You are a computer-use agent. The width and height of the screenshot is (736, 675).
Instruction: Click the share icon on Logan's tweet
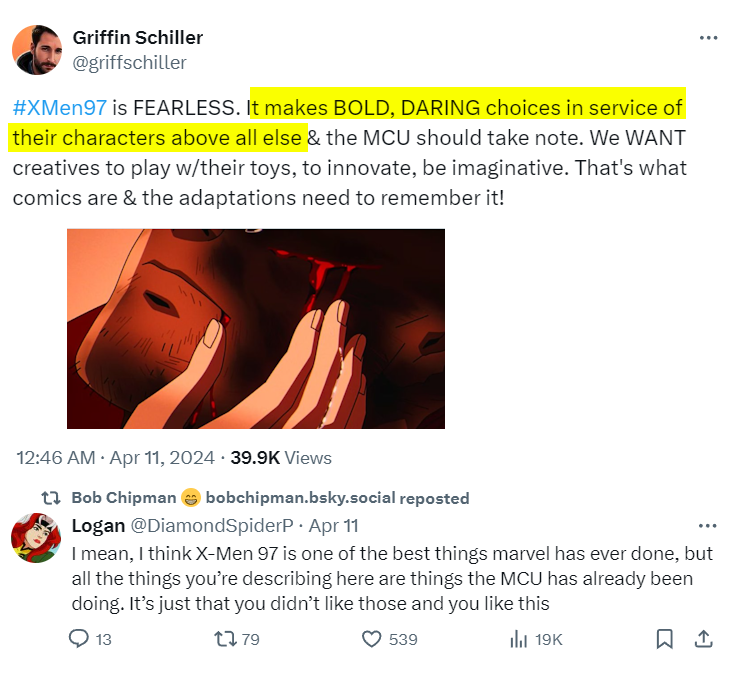coord(703,639)
